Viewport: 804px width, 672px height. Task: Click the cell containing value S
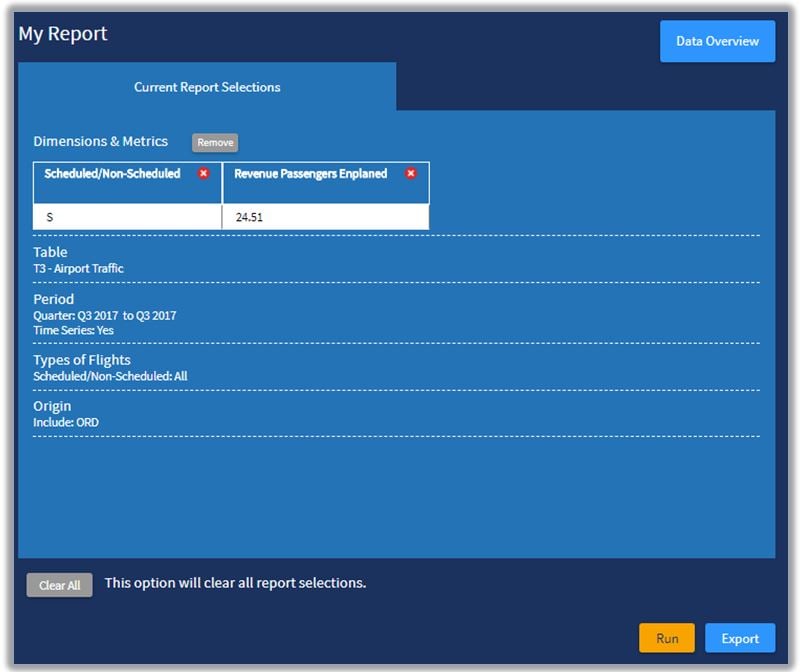127,217
